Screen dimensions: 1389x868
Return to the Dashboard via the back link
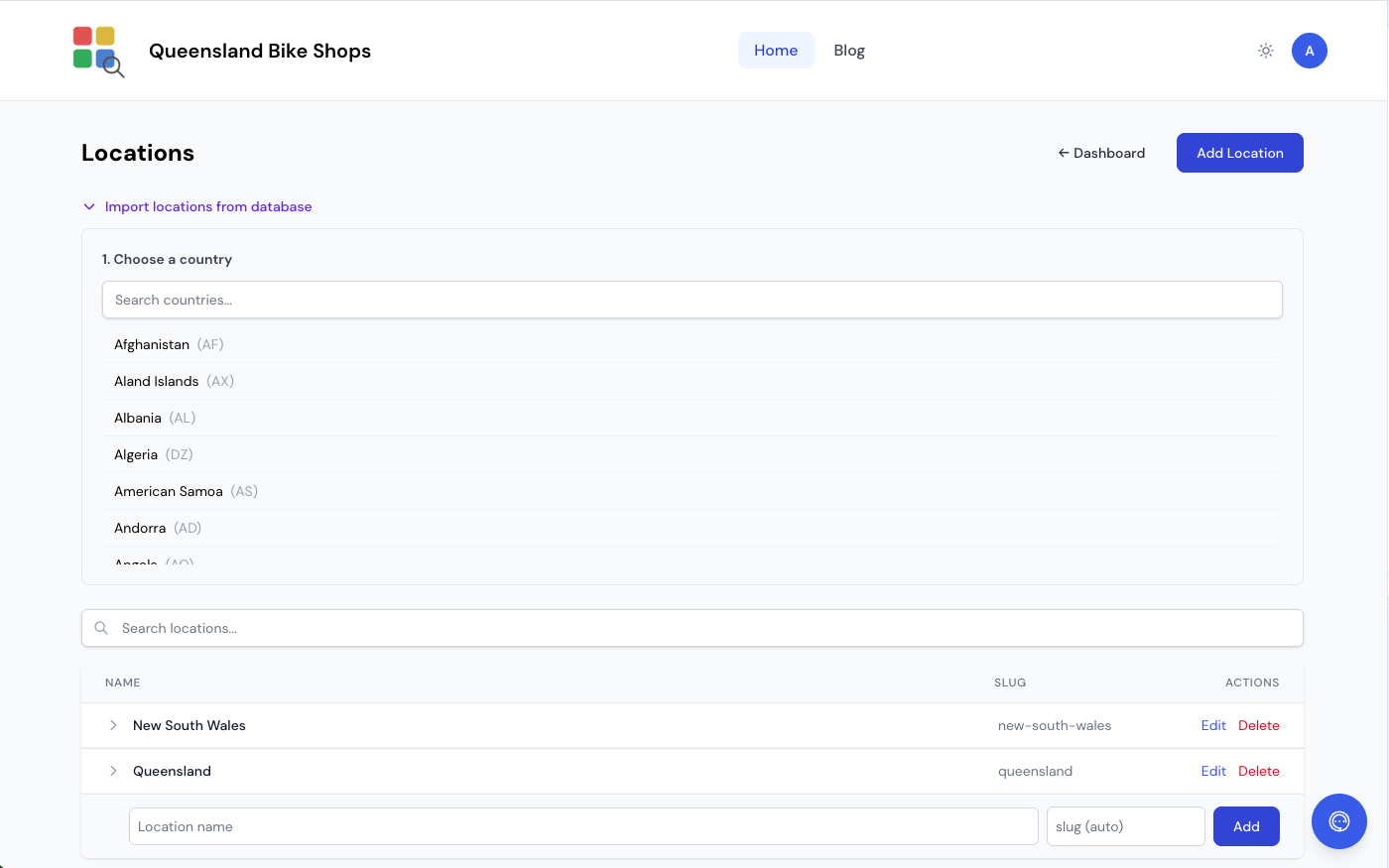(1101, 153)
